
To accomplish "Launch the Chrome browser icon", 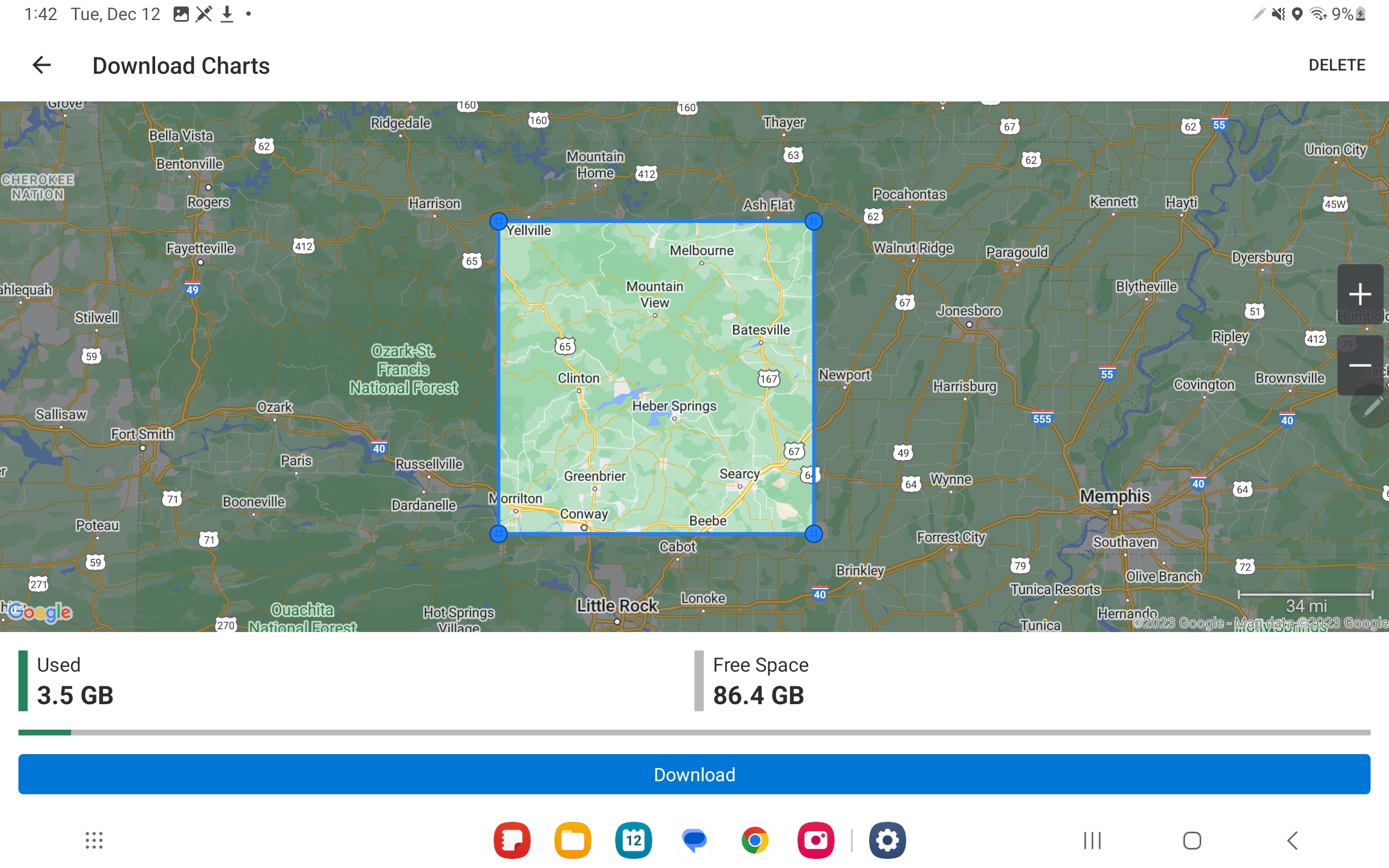I will pyautogui.click(x=755, y=840).
